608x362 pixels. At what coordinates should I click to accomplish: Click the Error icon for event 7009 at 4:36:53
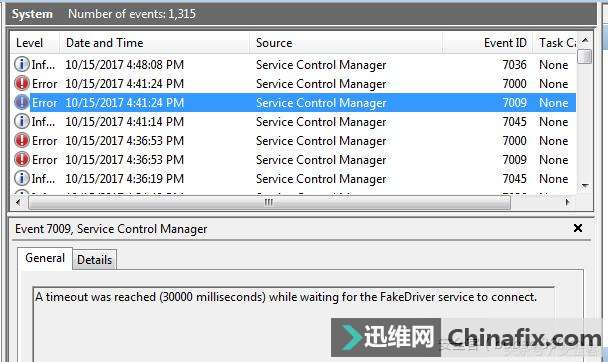(x=22, y=159)
